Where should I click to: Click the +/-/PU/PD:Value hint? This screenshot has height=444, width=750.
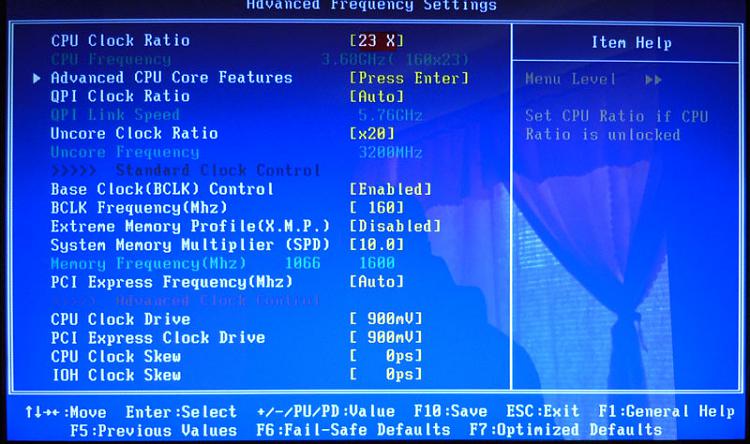coord(326,411)
